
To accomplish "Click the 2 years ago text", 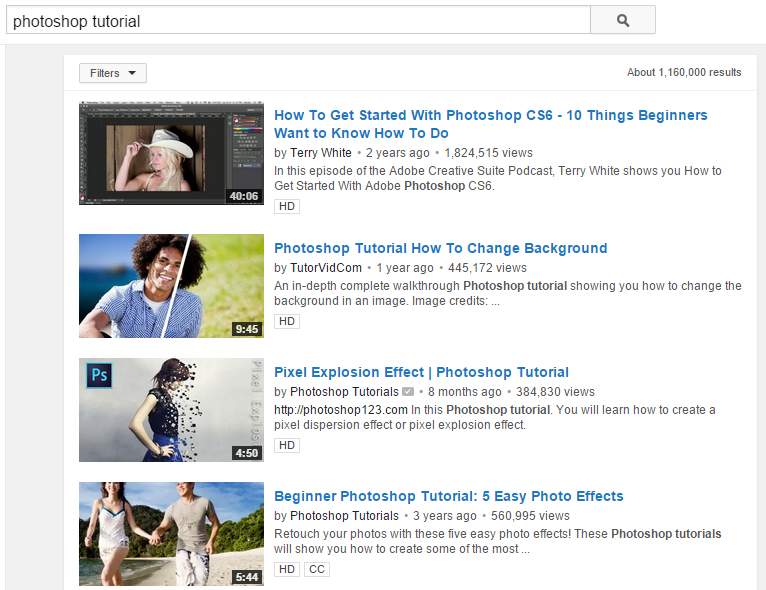I will coord(398,153).
